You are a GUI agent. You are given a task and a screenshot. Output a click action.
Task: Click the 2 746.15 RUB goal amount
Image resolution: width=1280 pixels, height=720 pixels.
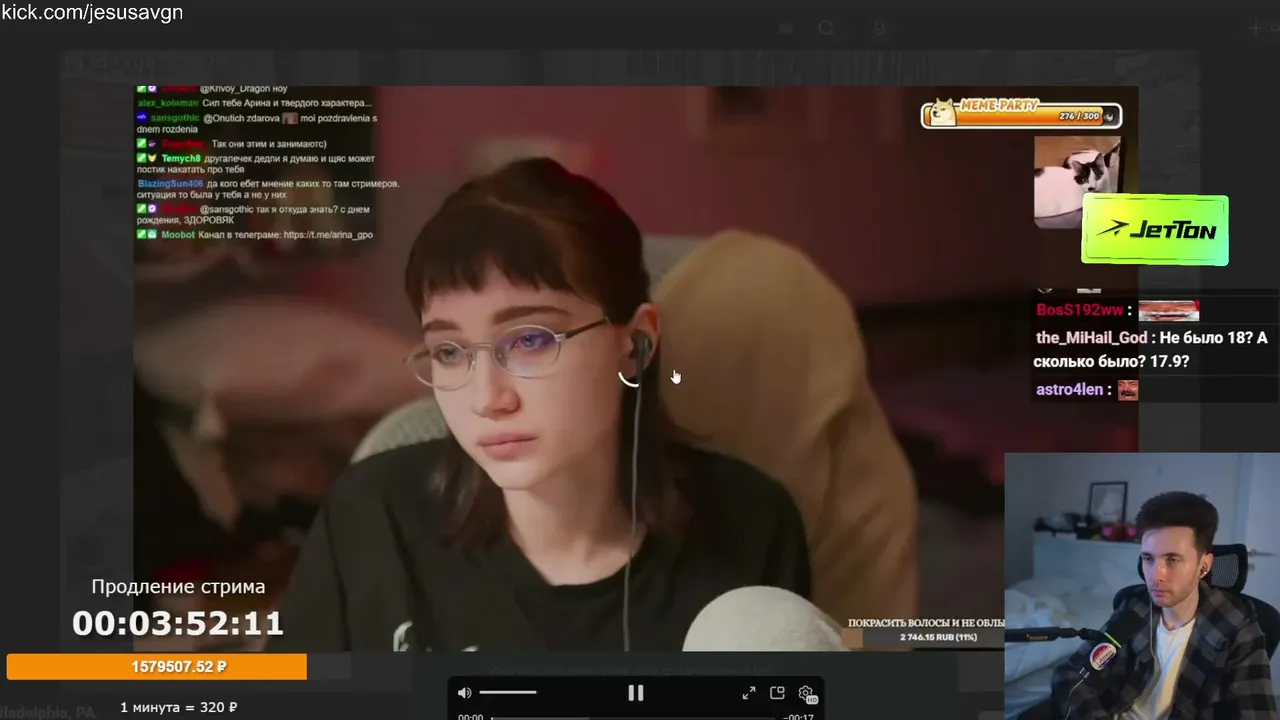tap(938, 637)
